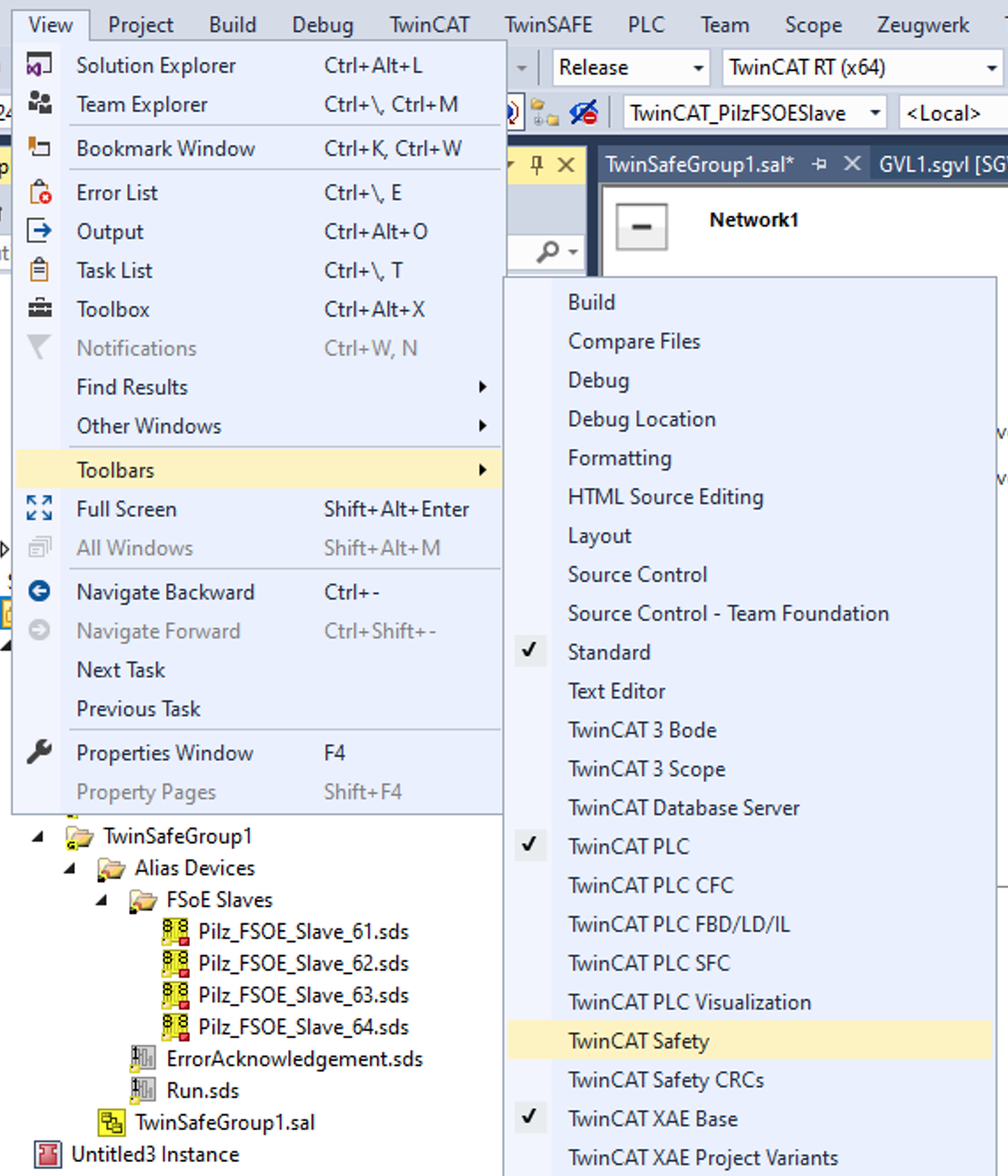Click the Error List icon
Screen dimensions: 1008x1176
coord(40,192)
